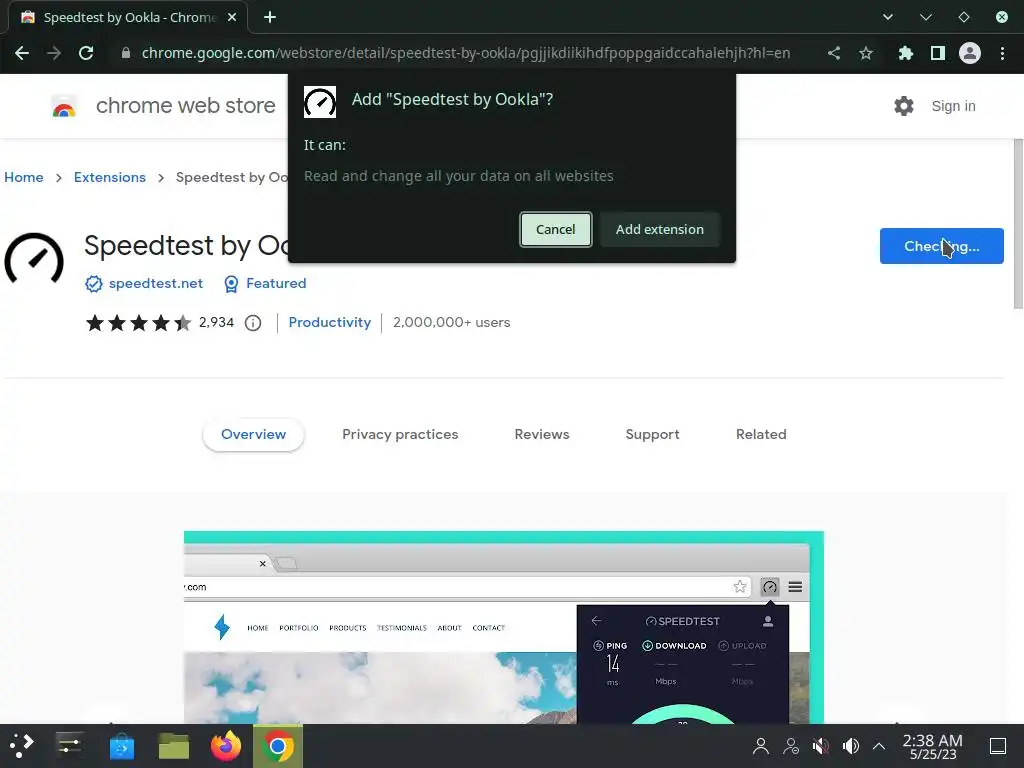Click the star rating row

(138, 323)
